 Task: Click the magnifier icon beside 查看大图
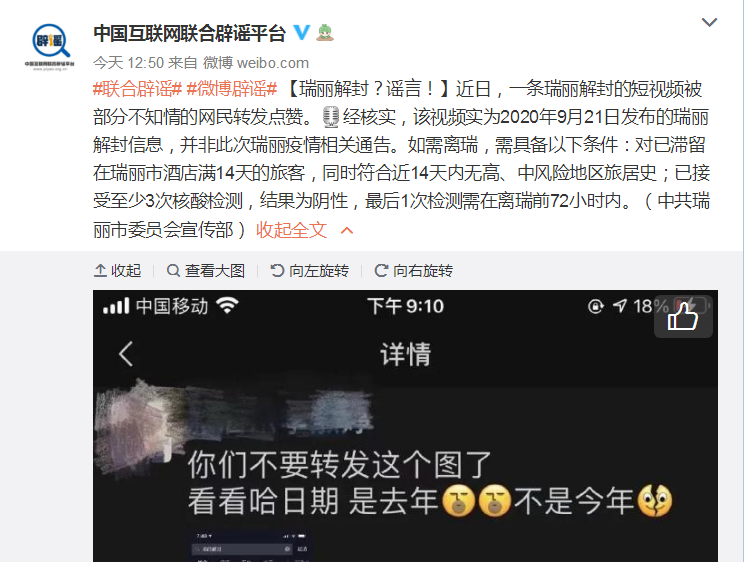click(173, 271)
